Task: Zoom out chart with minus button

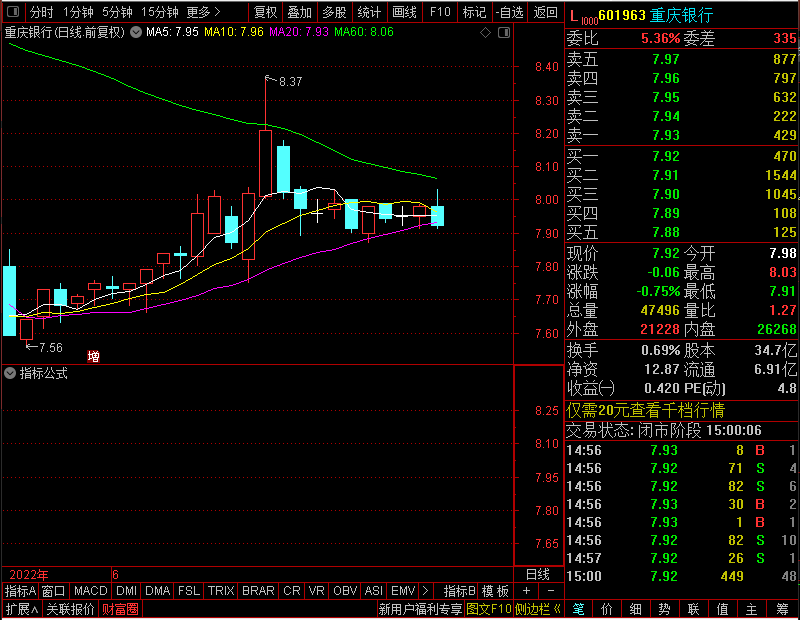Action: tap(551, 591)
